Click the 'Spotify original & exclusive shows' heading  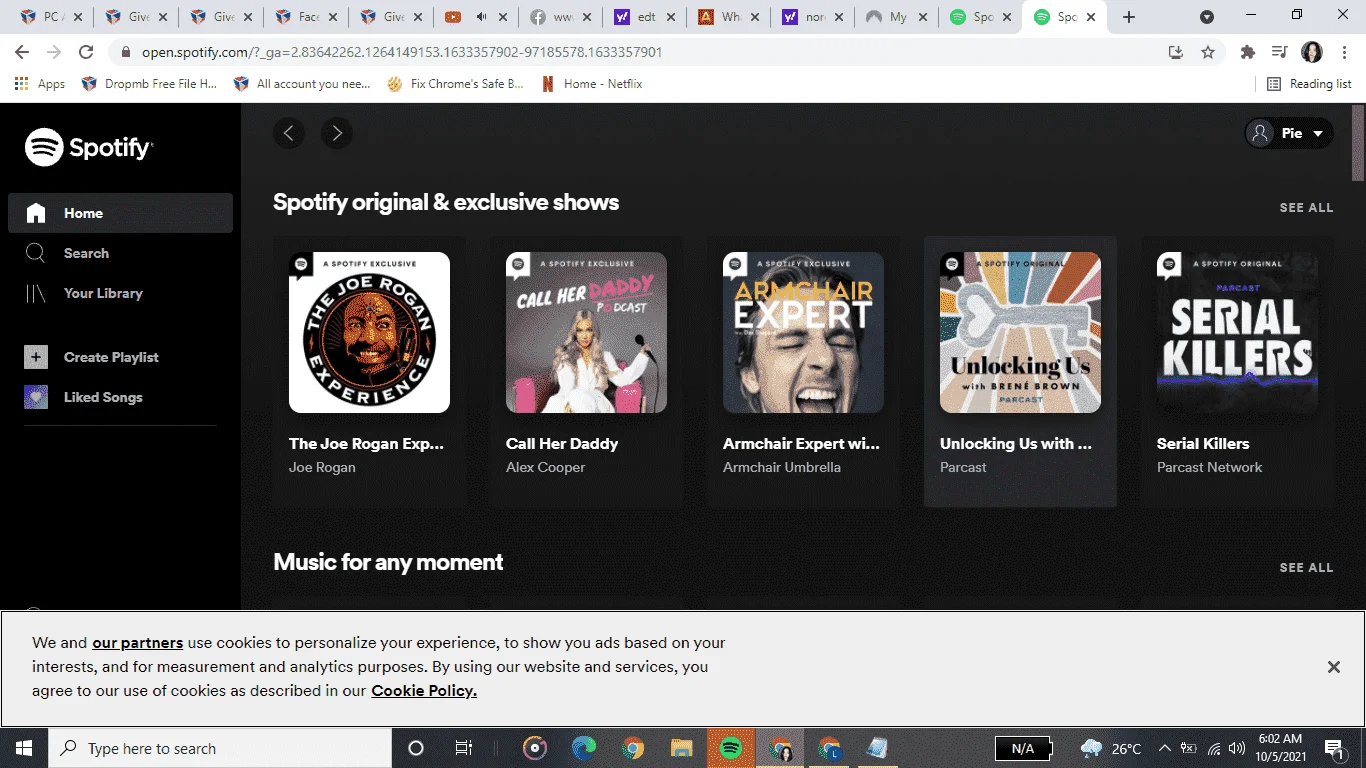[x=446, y=203]
